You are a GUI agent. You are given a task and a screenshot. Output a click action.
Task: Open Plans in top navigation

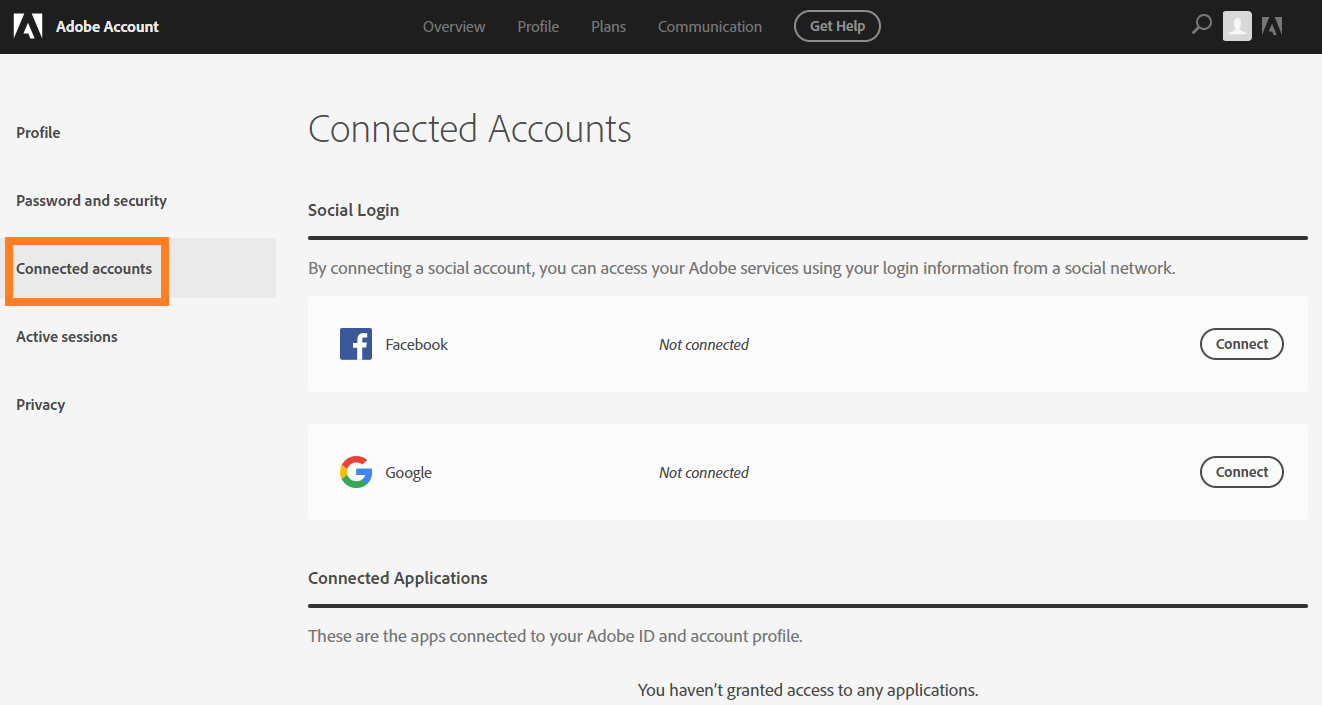click(x=608, y=27)
